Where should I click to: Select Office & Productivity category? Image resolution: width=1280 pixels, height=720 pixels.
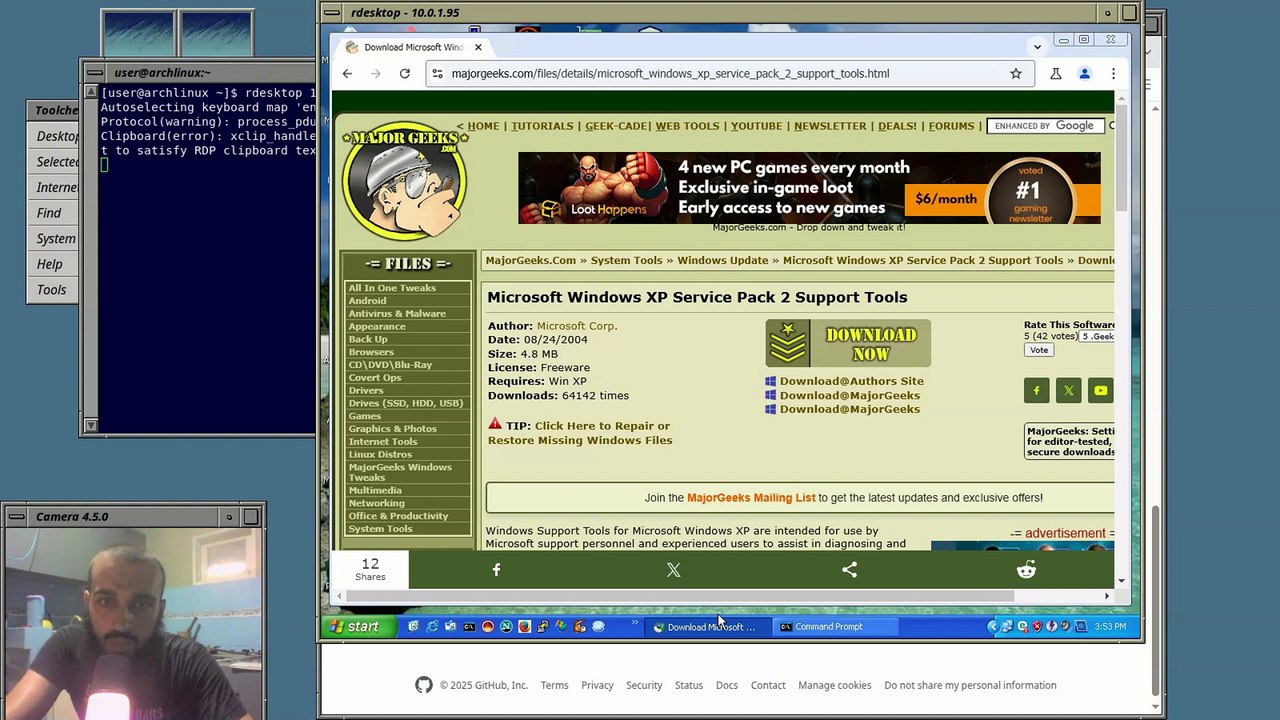[398, 516]
